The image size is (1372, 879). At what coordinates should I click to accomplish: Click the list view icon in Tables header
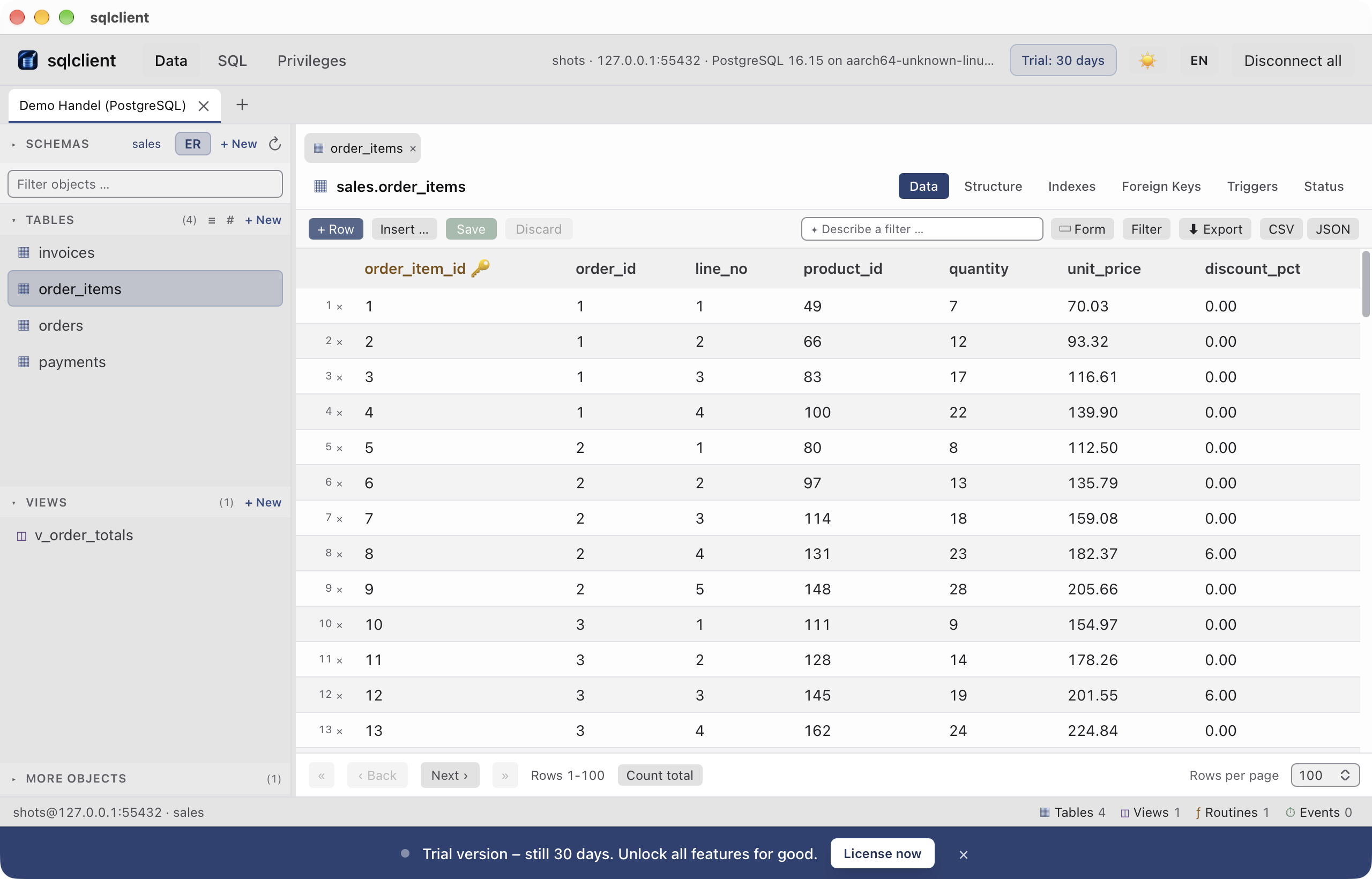point(212,220)
